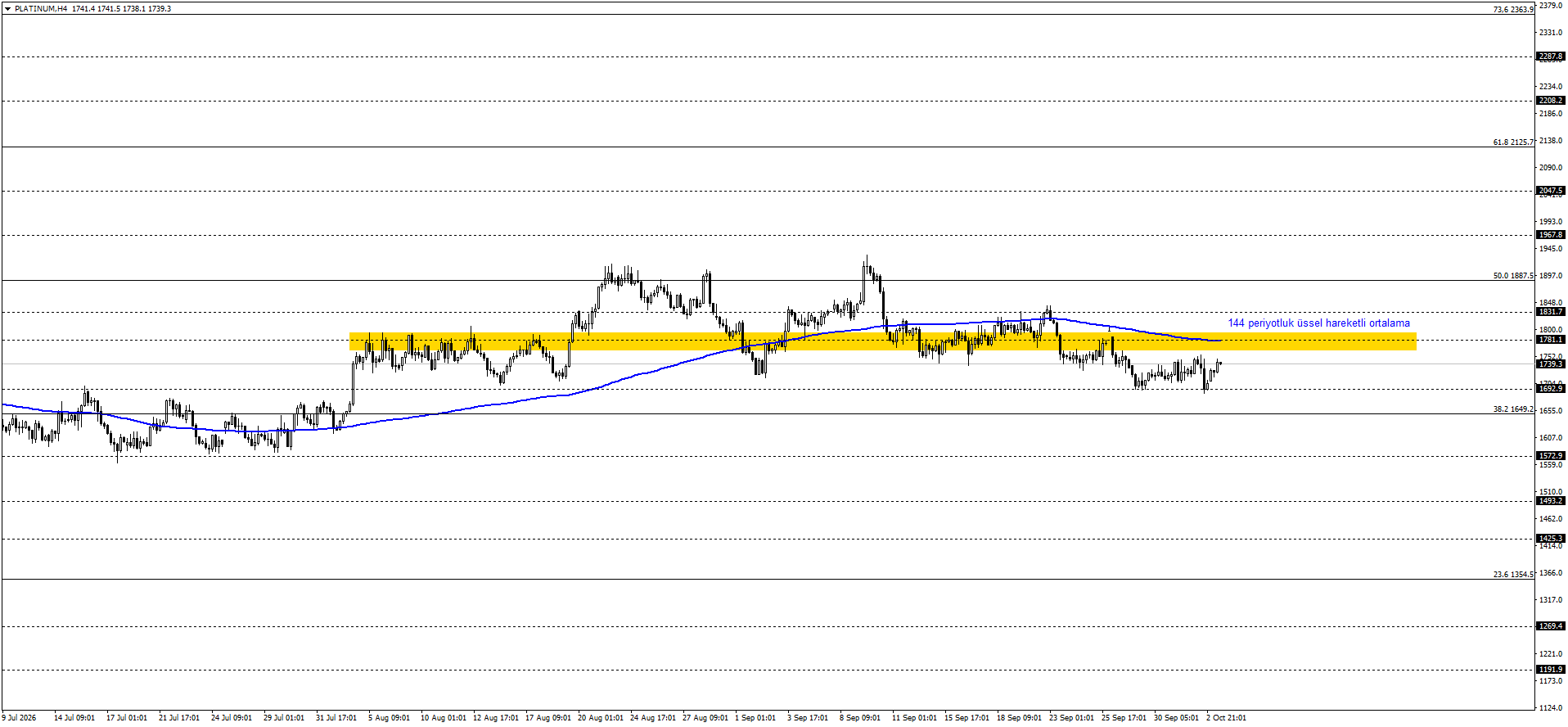The height and width of the screenshot is (727, 1568).
Task: Select the 2047.5 horizontal line price tag
Action: tap(1550, 191)
